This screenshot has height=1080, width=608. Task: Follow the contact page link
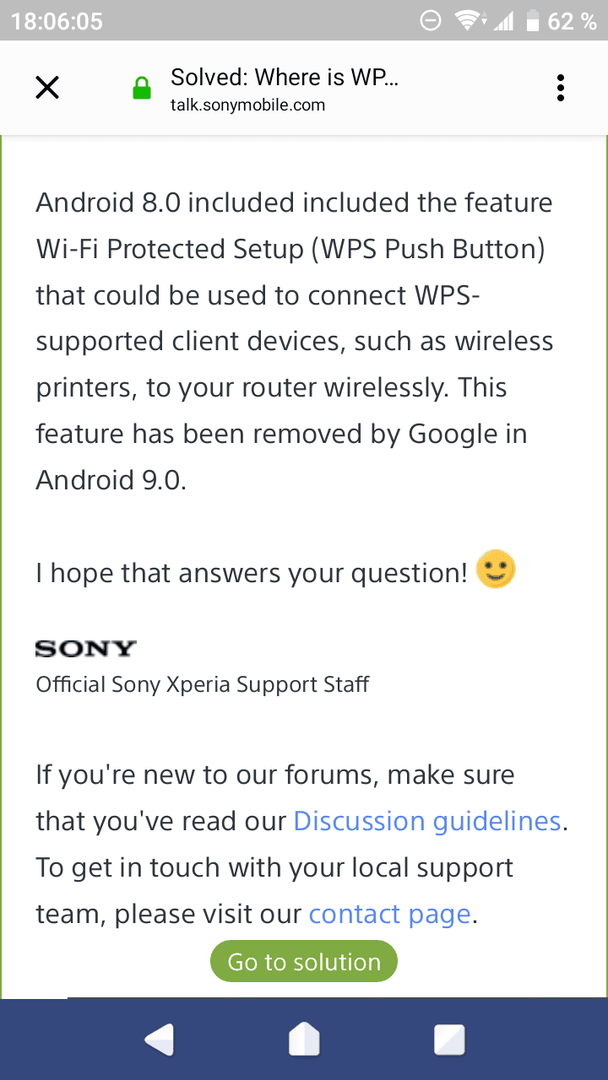click(x=390, y=914)
